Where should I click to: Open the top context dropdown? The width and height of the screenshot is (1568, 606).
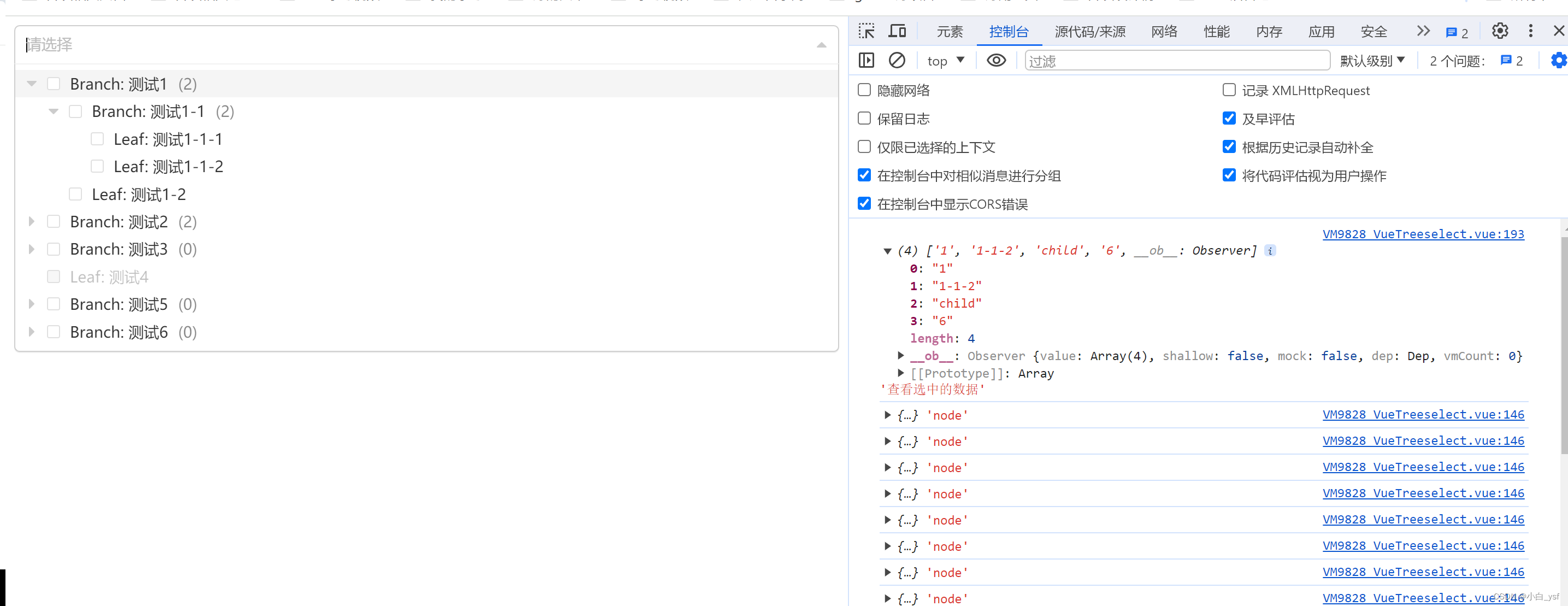946,61
